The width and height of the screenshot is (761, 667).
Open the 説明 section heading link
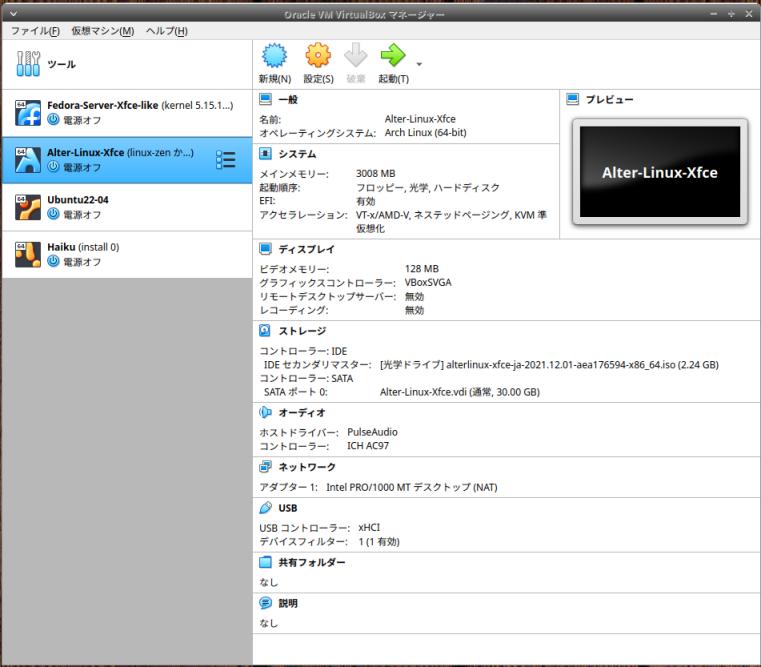coord(288,603)
